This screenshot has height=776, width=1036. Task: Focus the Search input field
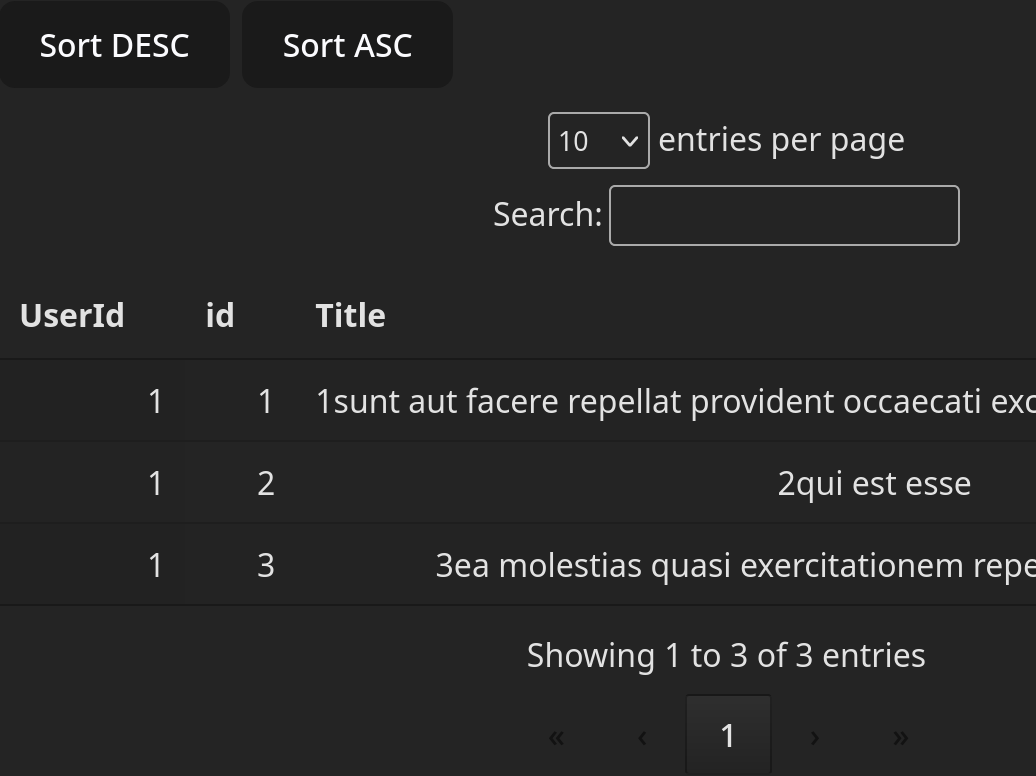tap(784, 215)
